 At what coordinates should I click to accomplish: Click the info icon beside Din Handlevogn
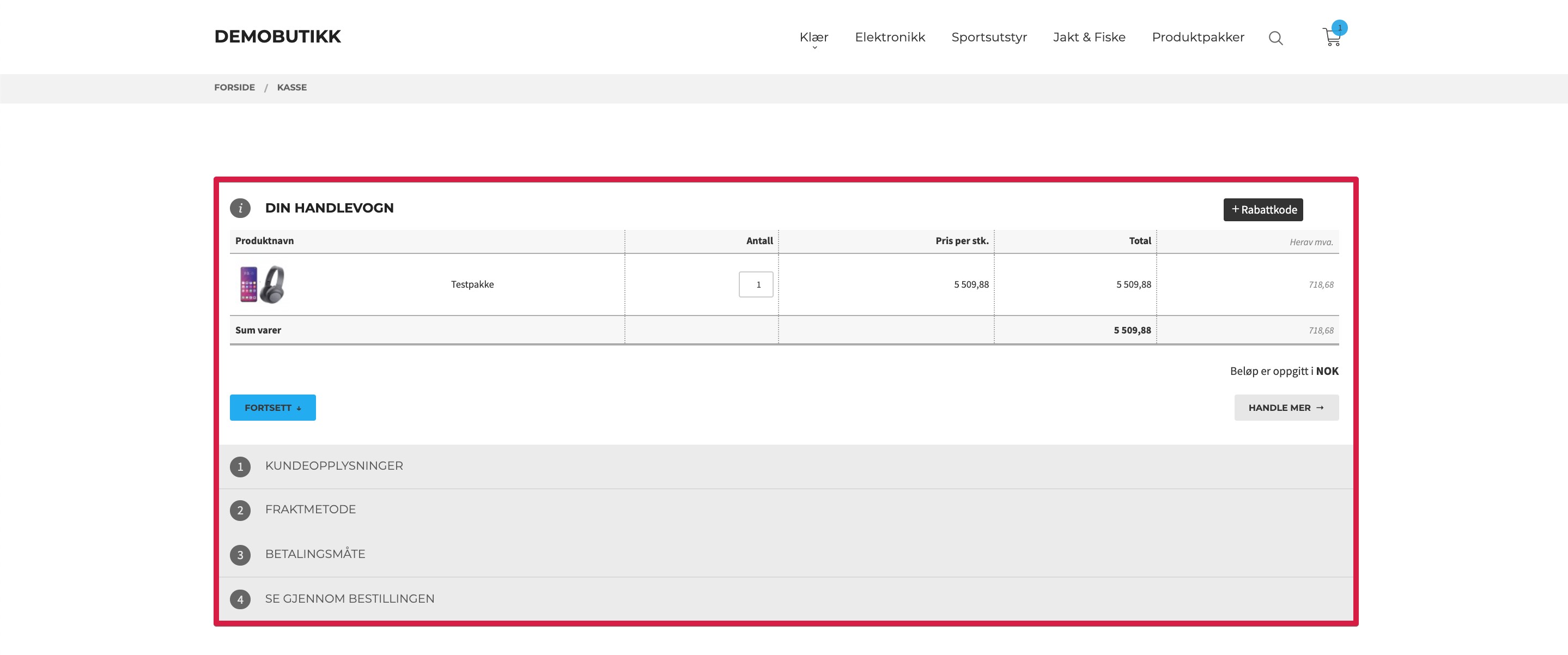pyautogui.click(x=240, y=208)
